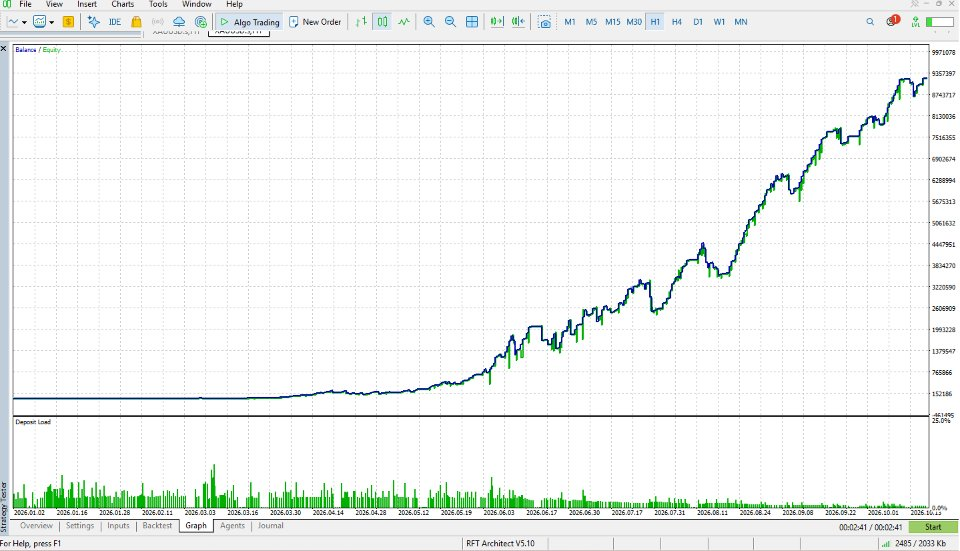Open the Market shopping bag icon
The image size is (960, 551).
coord(136,22)
